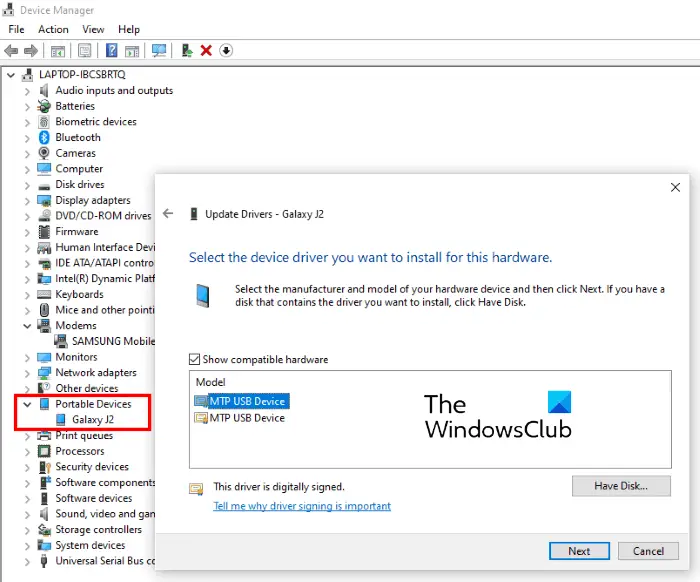The width and height of the screenshot is (700, 582).
Task: Collapse the LAPTOP-IBCSBRTQ root node
Action: point(11,75)
